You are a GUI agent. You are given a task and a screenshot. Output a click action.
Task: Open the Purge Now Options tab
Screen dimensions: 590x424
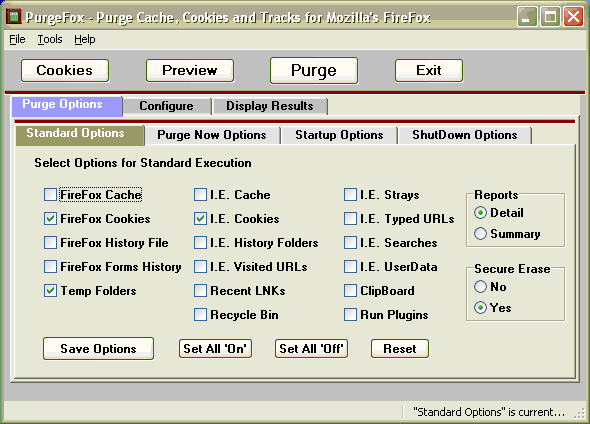tap(212, 135)
